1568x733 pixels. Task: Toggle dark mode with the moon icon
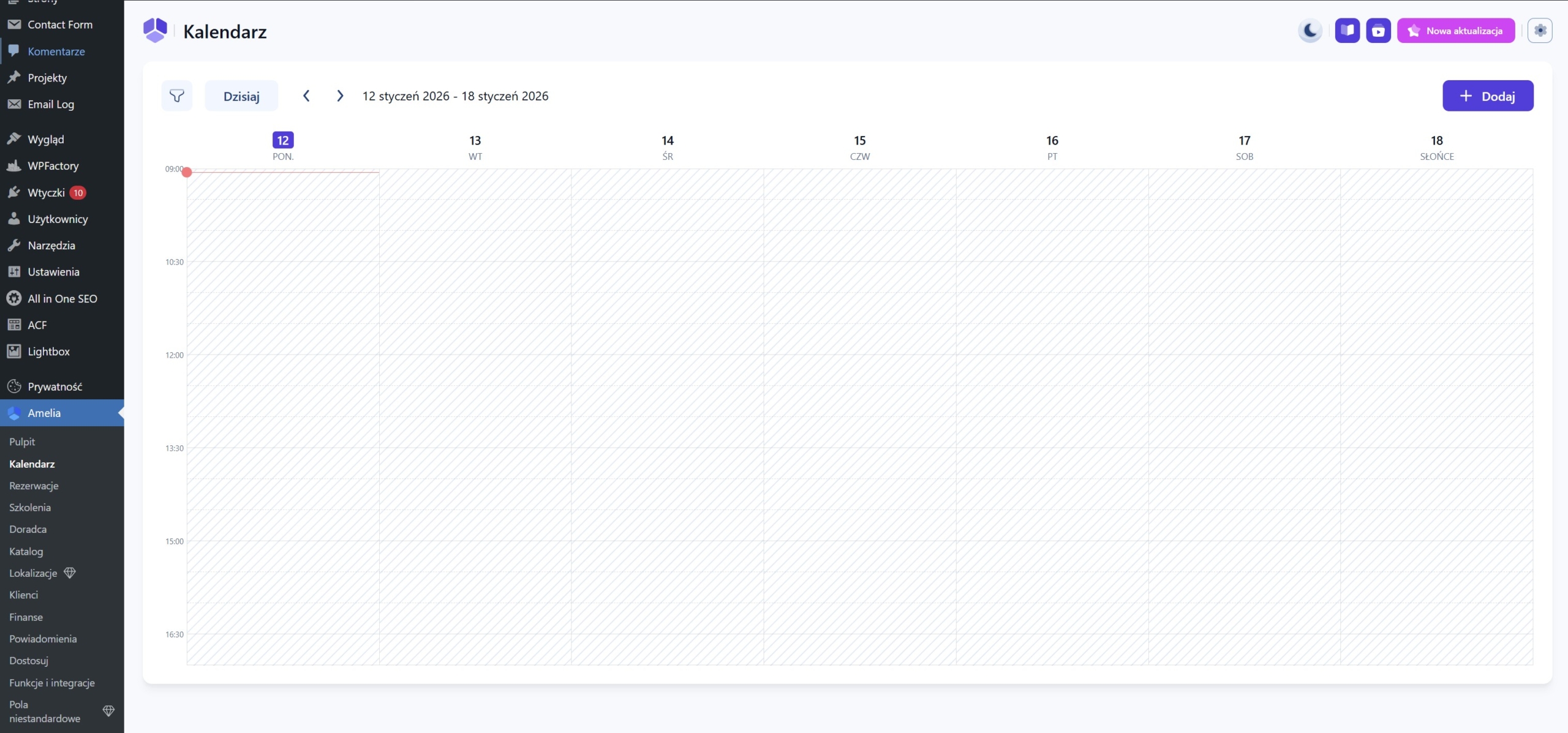pyautogui.click(x=1310, y=31)
